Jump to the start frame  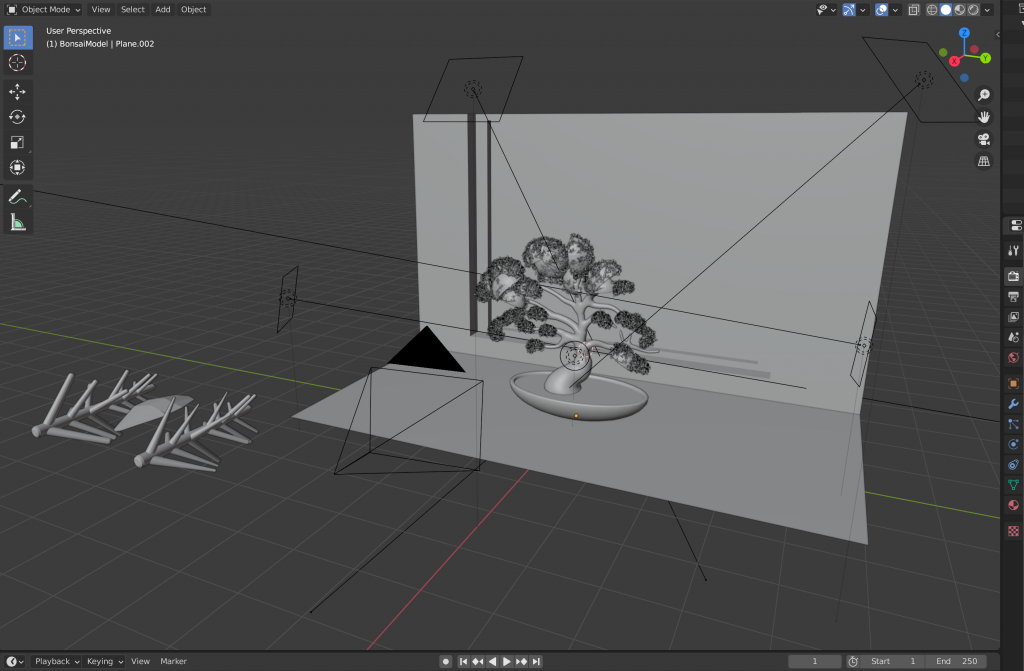click(463, 661)
